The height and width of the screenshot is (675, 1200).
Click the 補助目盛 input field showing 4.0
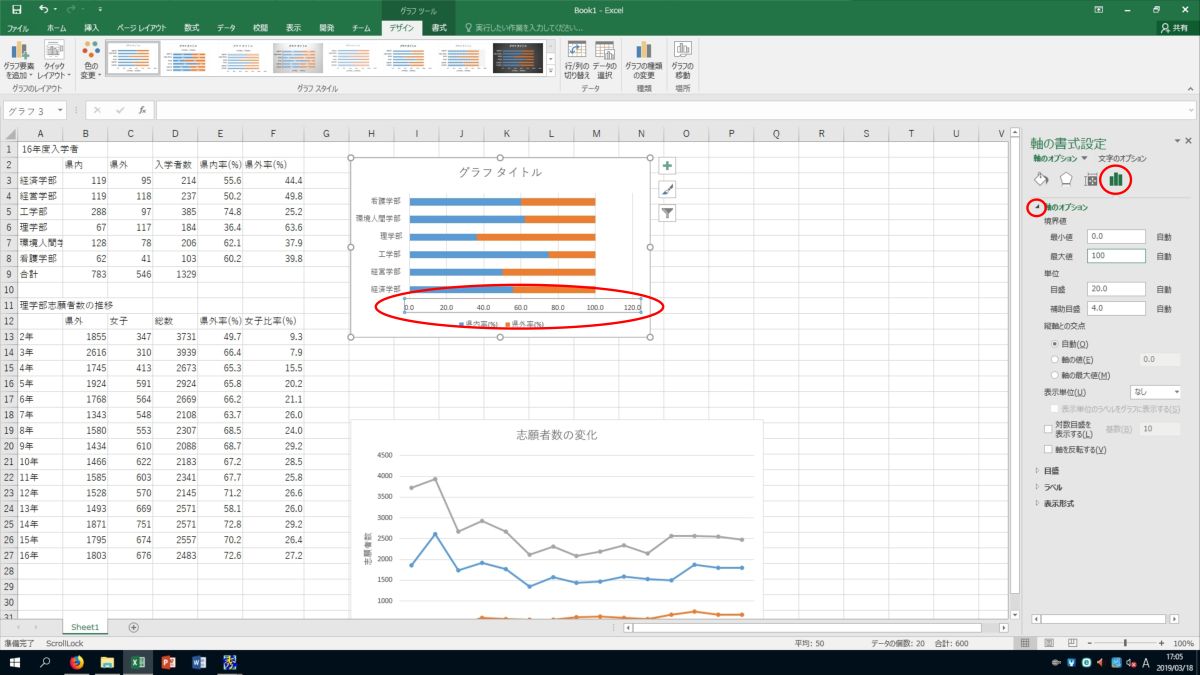(1116, 308)
